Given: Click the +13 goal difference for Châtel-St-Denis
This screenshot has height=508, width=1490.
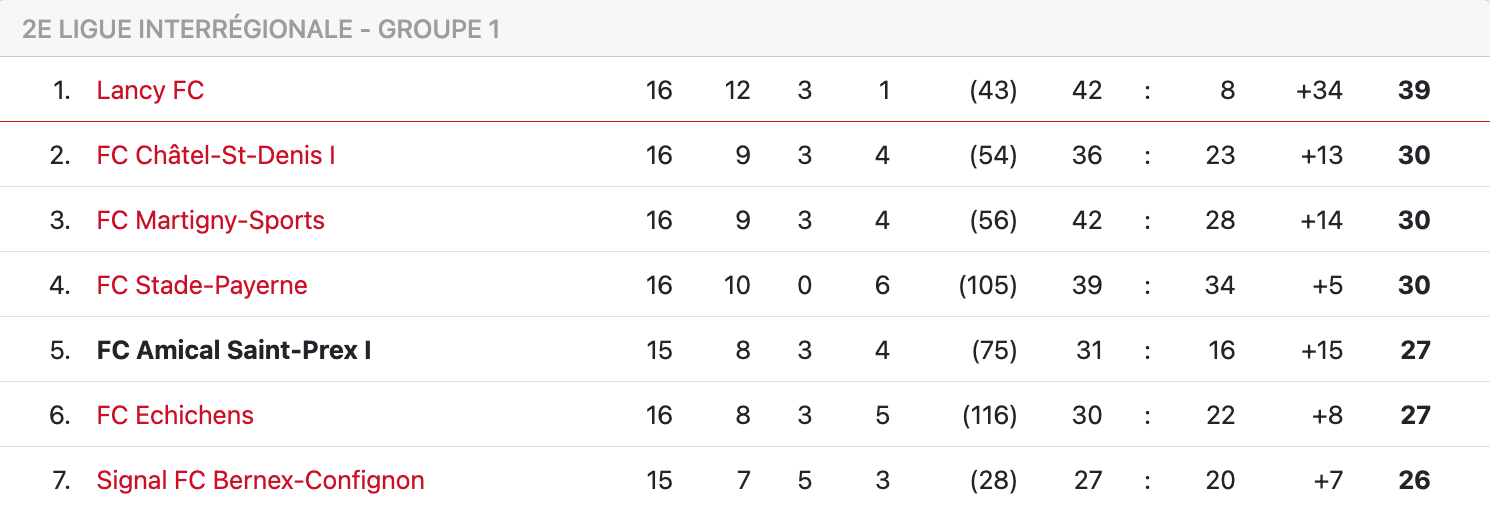Looking at the screenshot, I should pyautogui.click(x=1319, y=155).
